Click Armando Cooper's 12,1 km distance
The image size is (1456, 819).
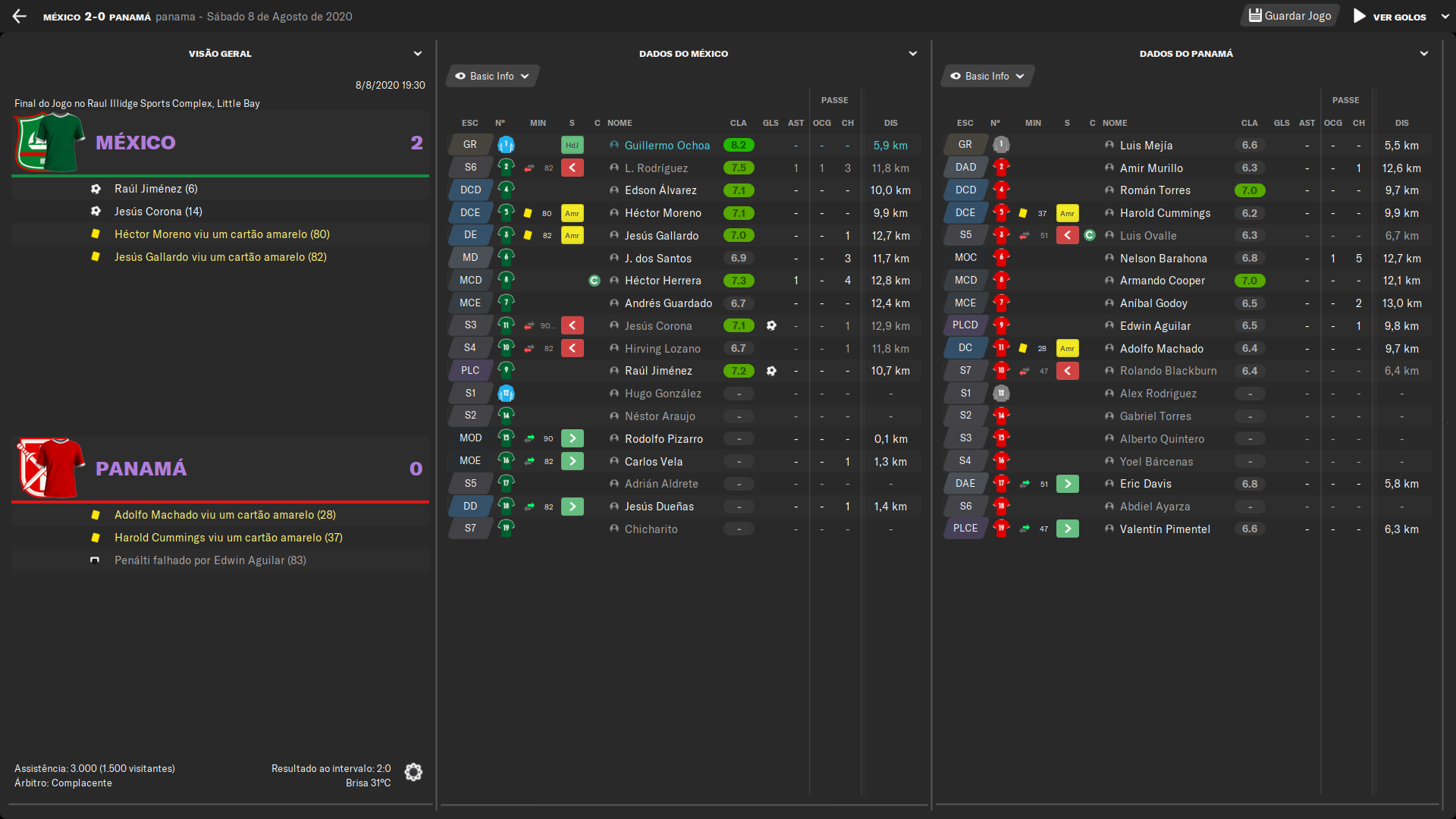point(1401,281)
